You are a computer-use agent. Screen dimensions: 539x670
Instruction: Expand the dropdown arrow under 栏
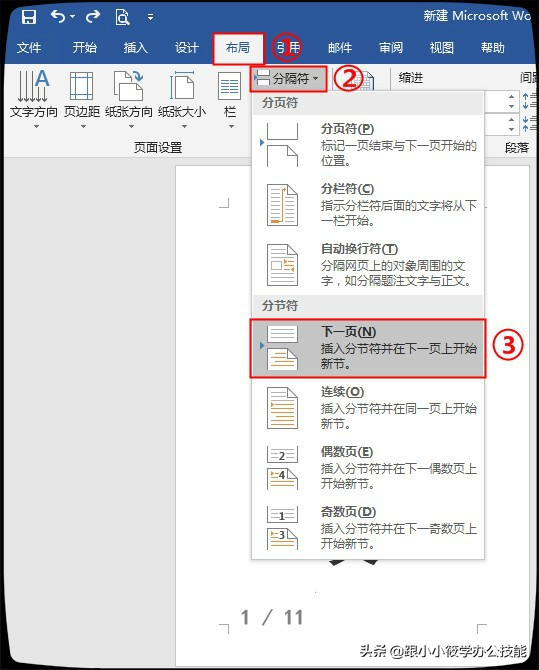coord(231,126)
